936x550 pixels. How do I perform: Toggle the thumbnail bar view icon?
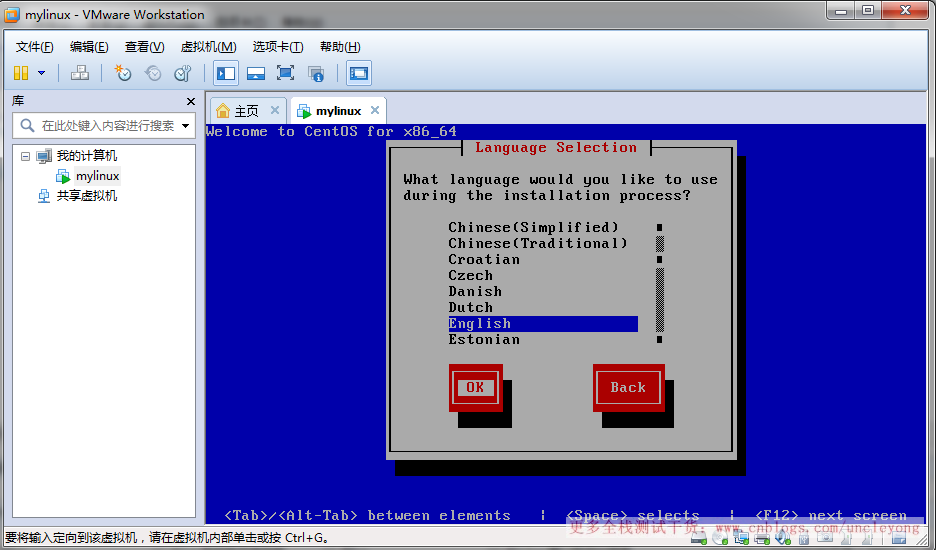pyautogui.click(x=255, y=73)
